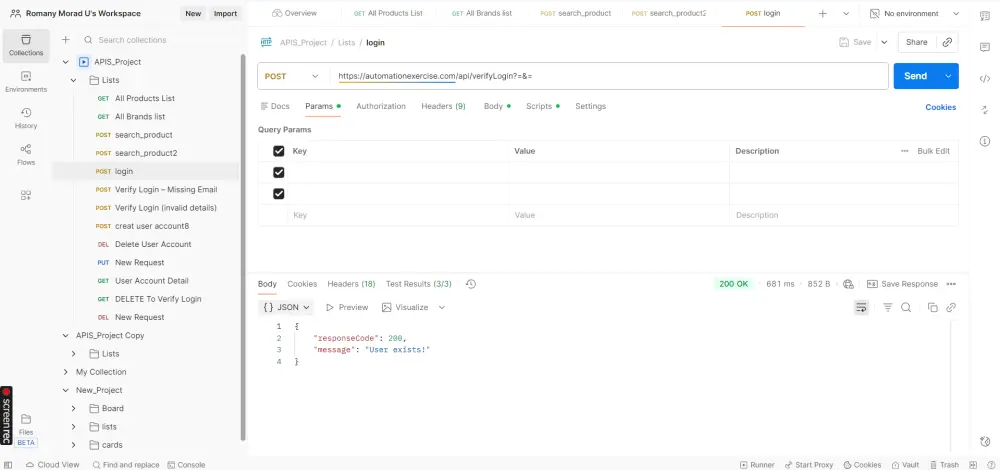
Task: Open the Environments sidebar panel
Action: (x=26, y=82)
